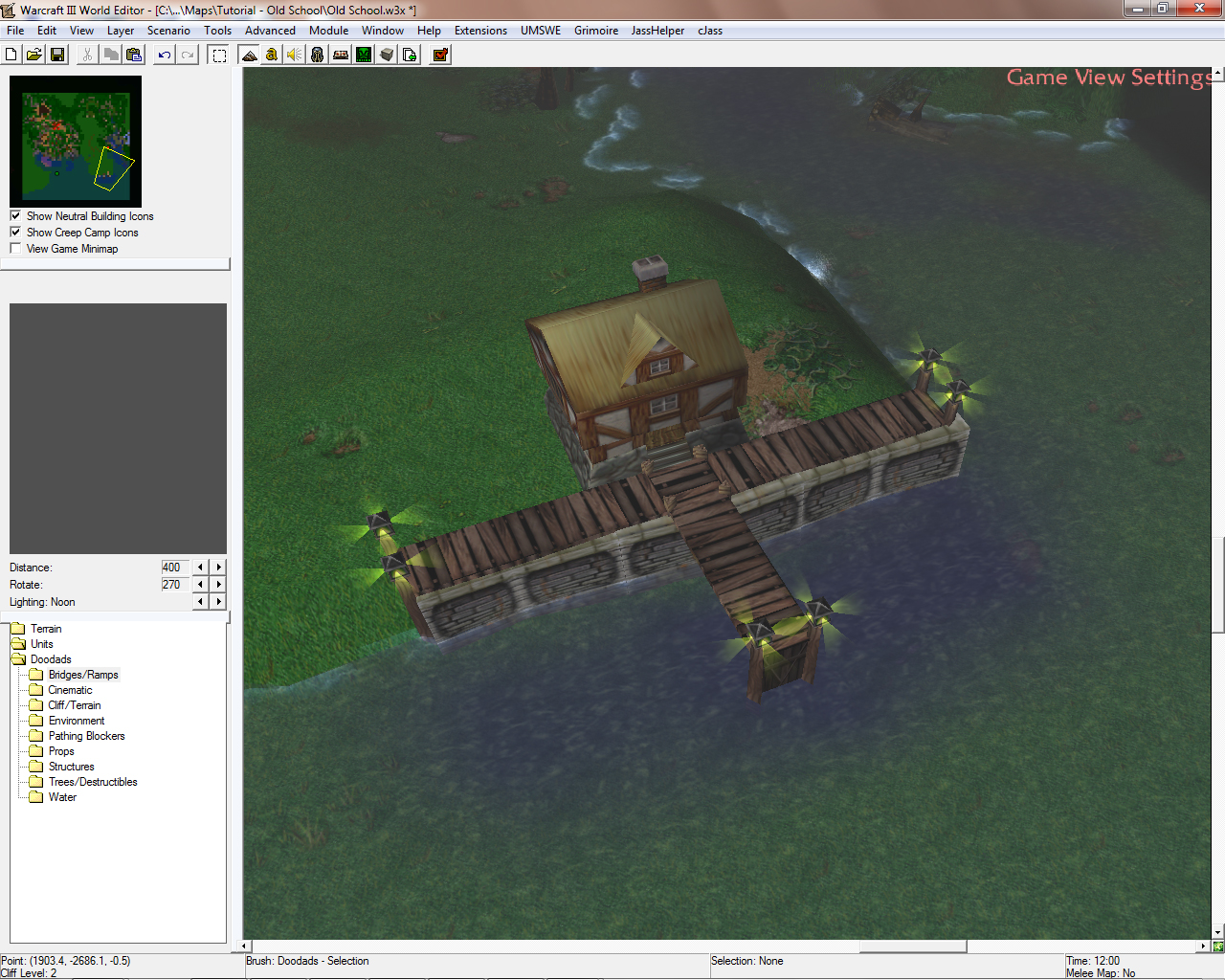1225x980 pixels.
Task: Toggle Show Neutral Building Icons checkbox
Action: tap(15, 216)
